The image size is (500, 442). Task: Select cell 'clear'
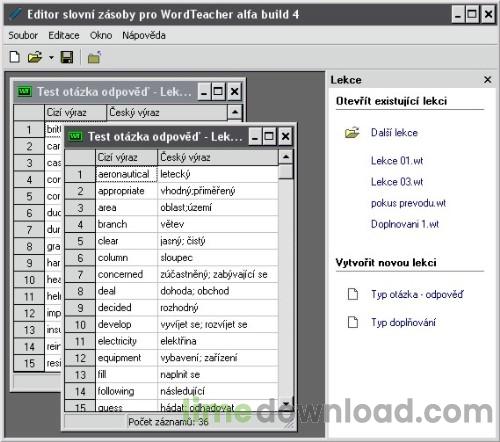pos(126,241)
